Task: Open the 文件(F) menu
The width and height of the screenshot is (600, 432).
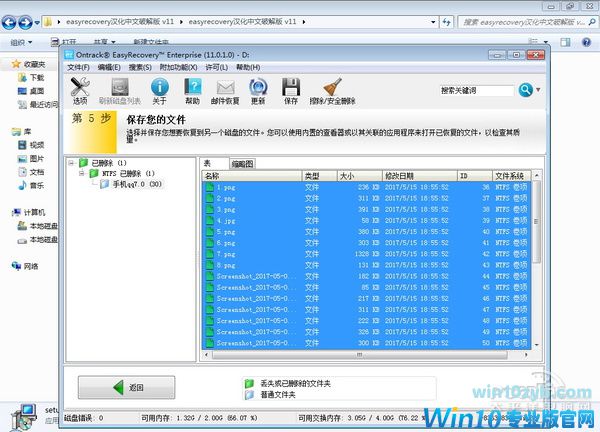Action: 78,67
